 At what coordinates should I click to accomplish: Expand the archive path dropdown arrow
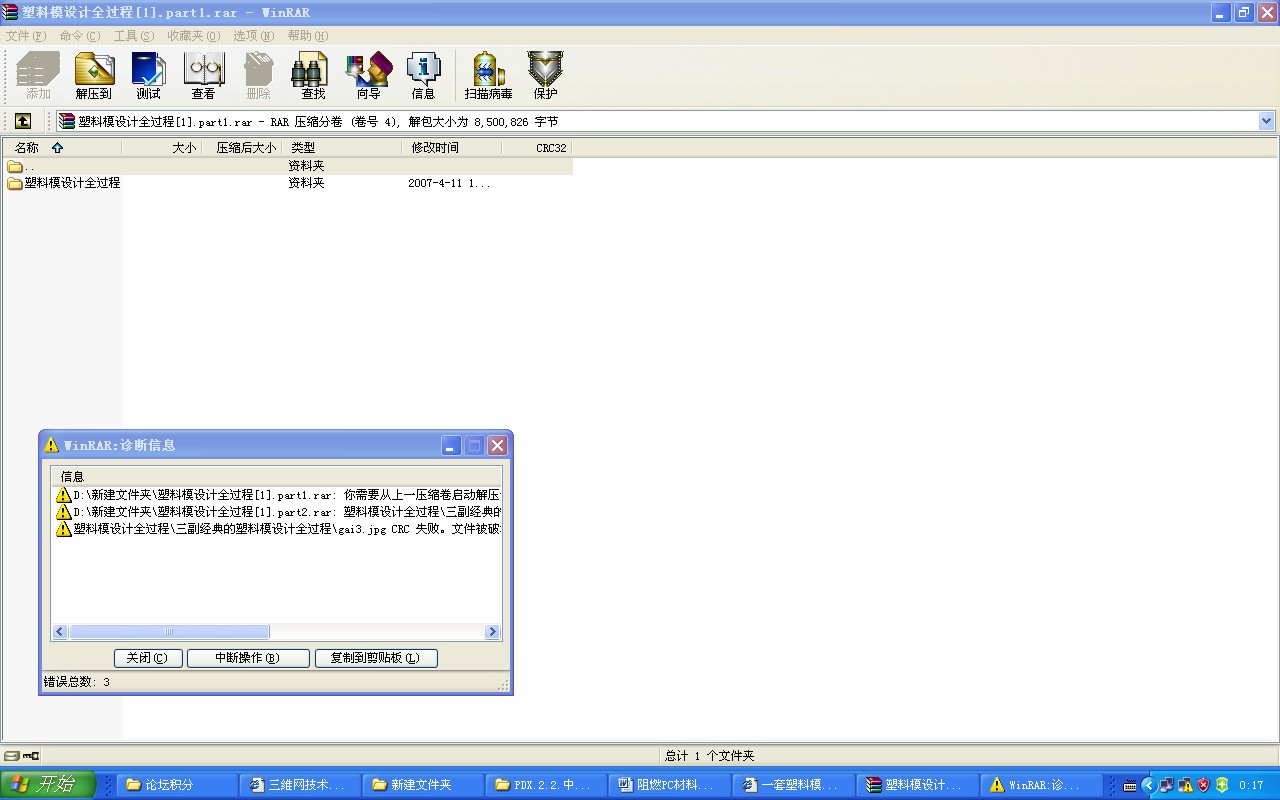(1266, 121)
